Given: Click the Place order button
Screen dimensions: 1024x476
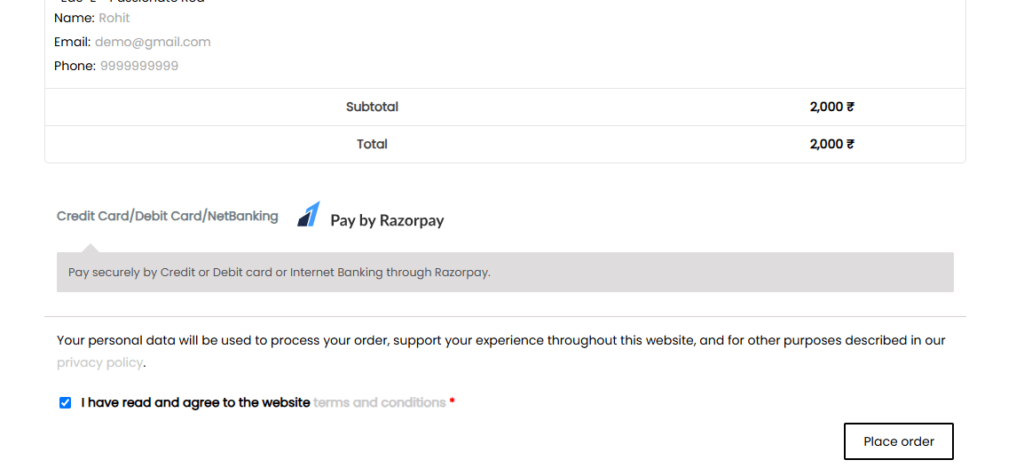Looking at the screenshot, I should point(899,441).
